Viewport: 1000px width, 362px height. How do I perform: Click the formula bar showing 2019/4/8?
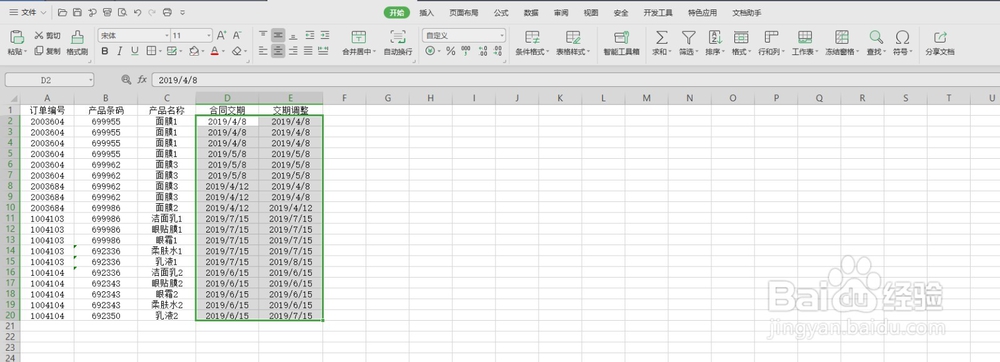click(576, 80)
